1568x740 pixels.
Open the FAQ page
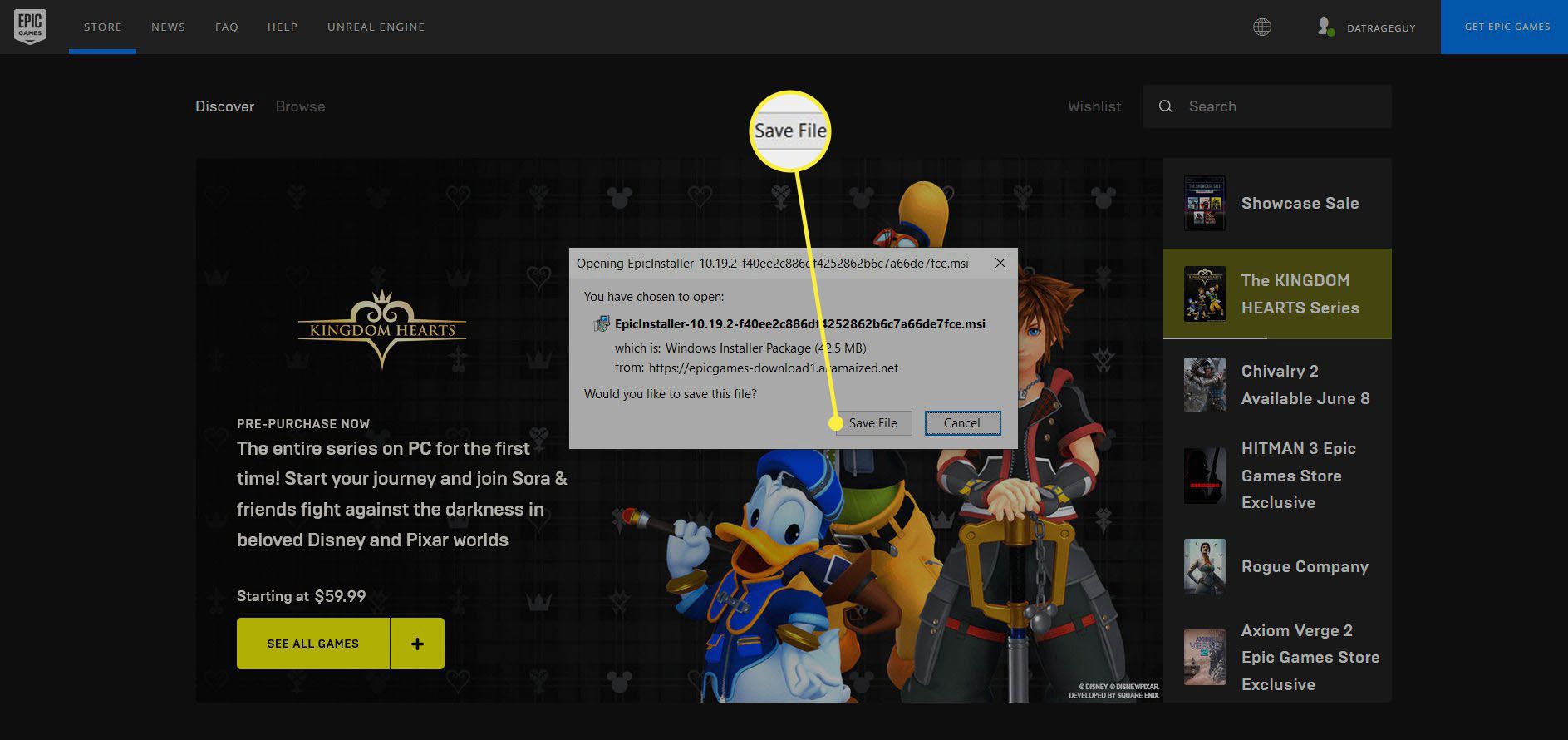[227, 27]
